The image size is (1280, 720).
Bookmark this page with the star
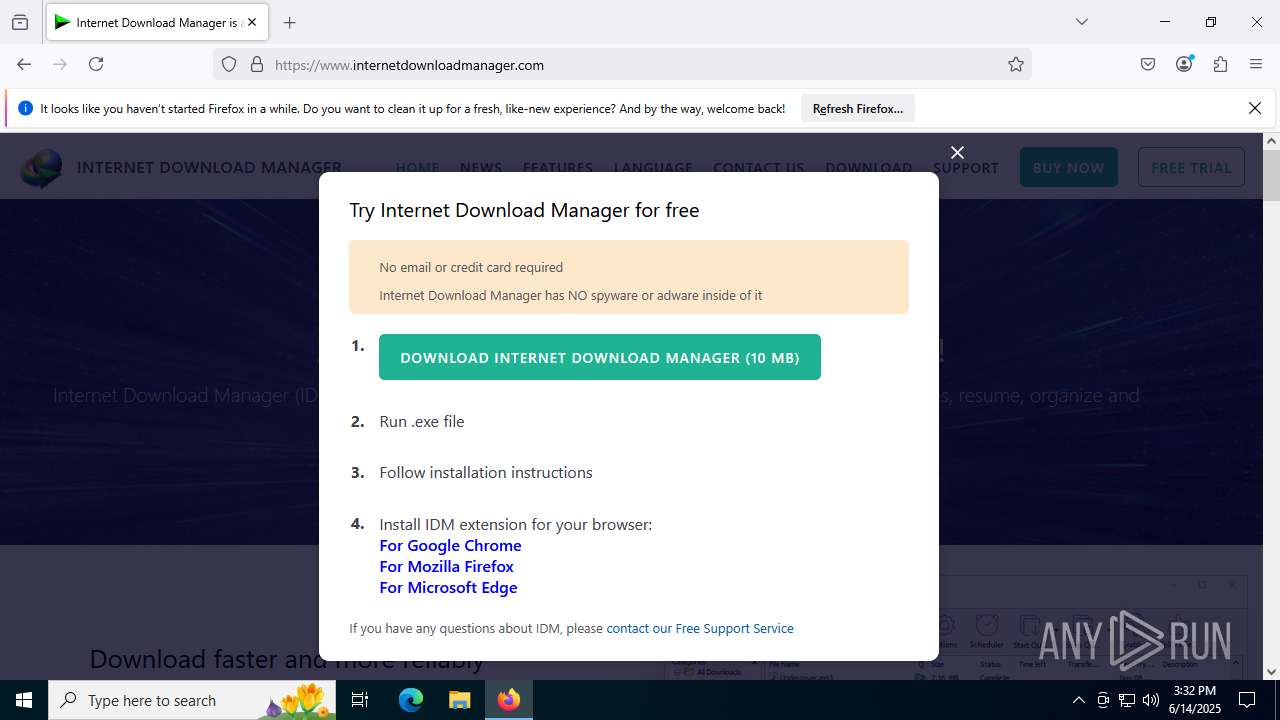(x=1016, y=64)
